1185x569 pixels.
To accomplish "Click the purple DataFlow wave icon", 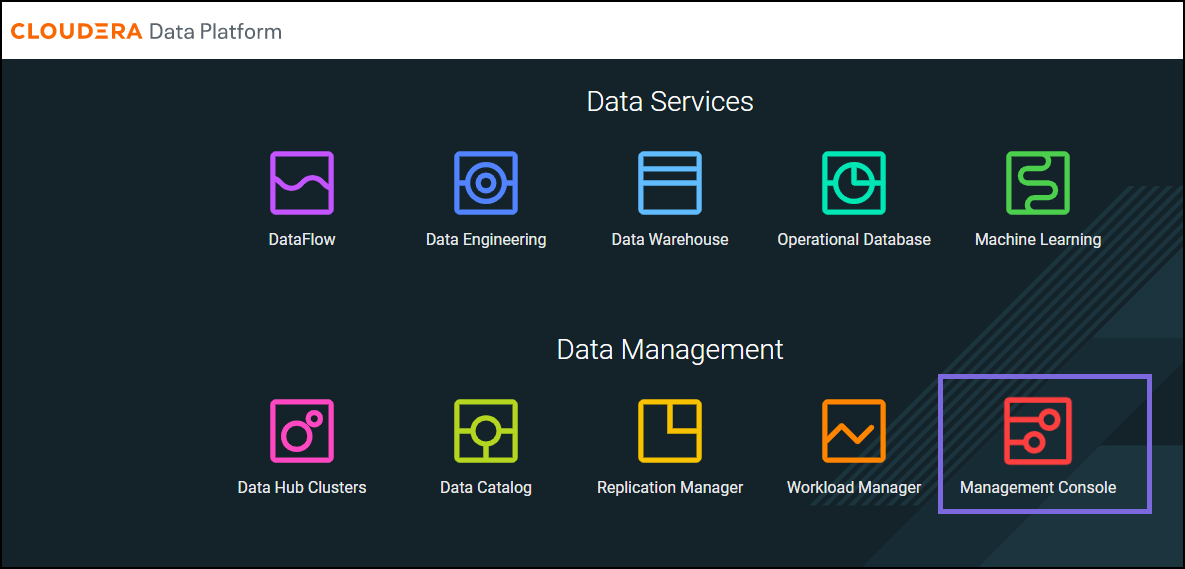I will point(302,183).
